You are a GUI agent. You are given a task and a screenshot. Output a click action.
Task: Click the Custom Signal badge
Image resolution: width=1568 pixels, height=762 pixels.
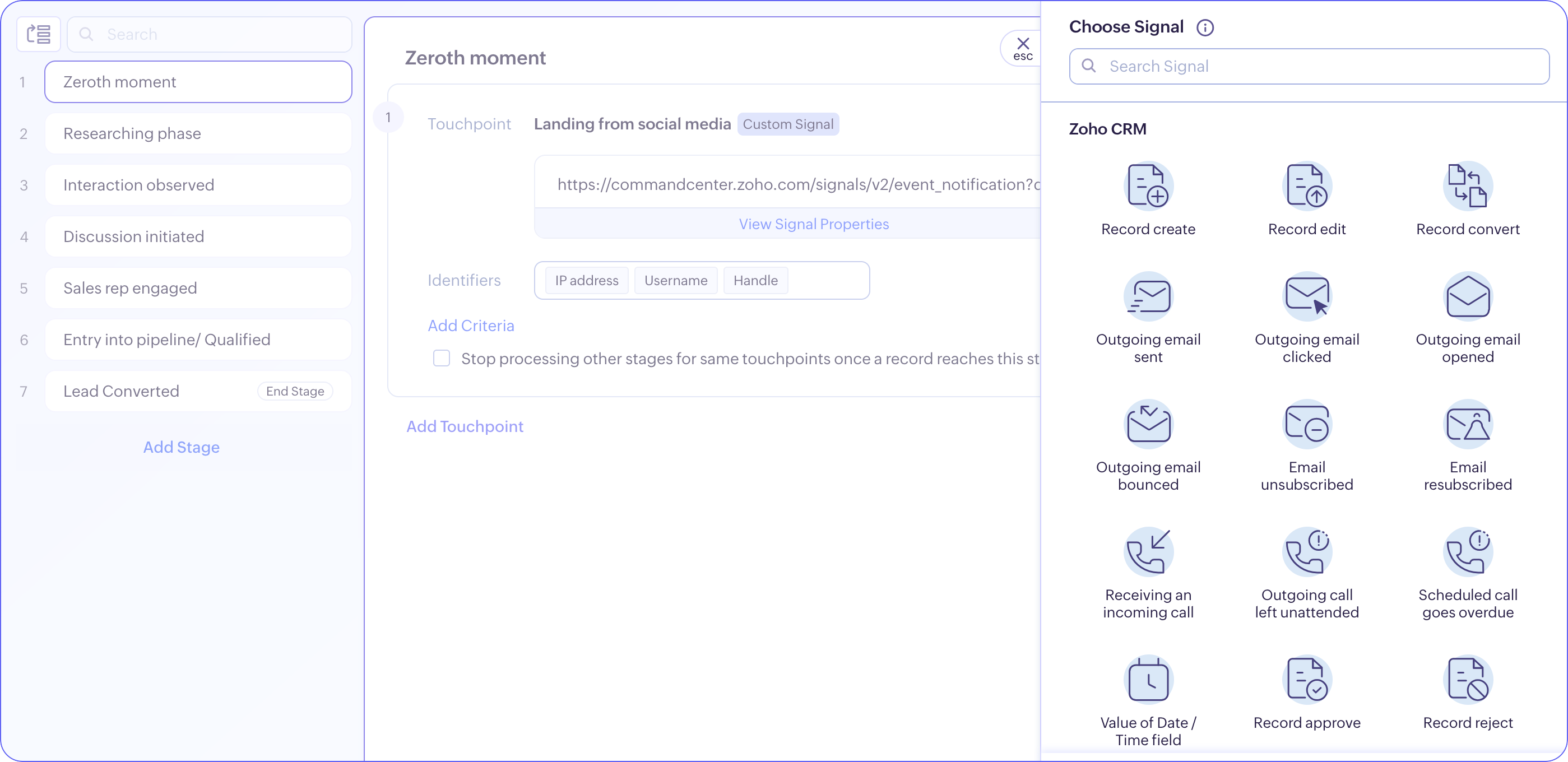(788, 124)
